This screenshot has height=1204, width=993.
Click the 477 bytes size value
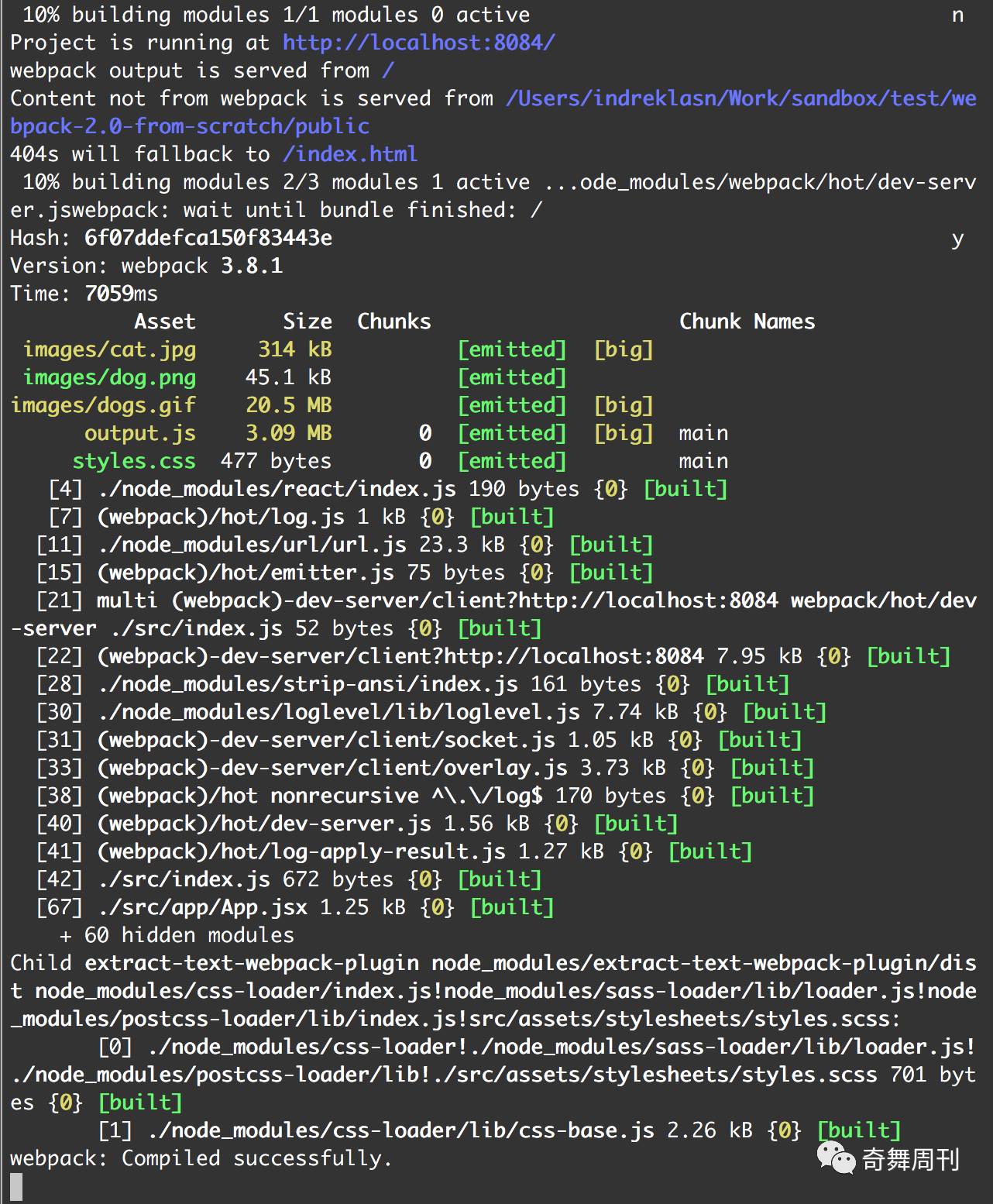coord(277,461)
